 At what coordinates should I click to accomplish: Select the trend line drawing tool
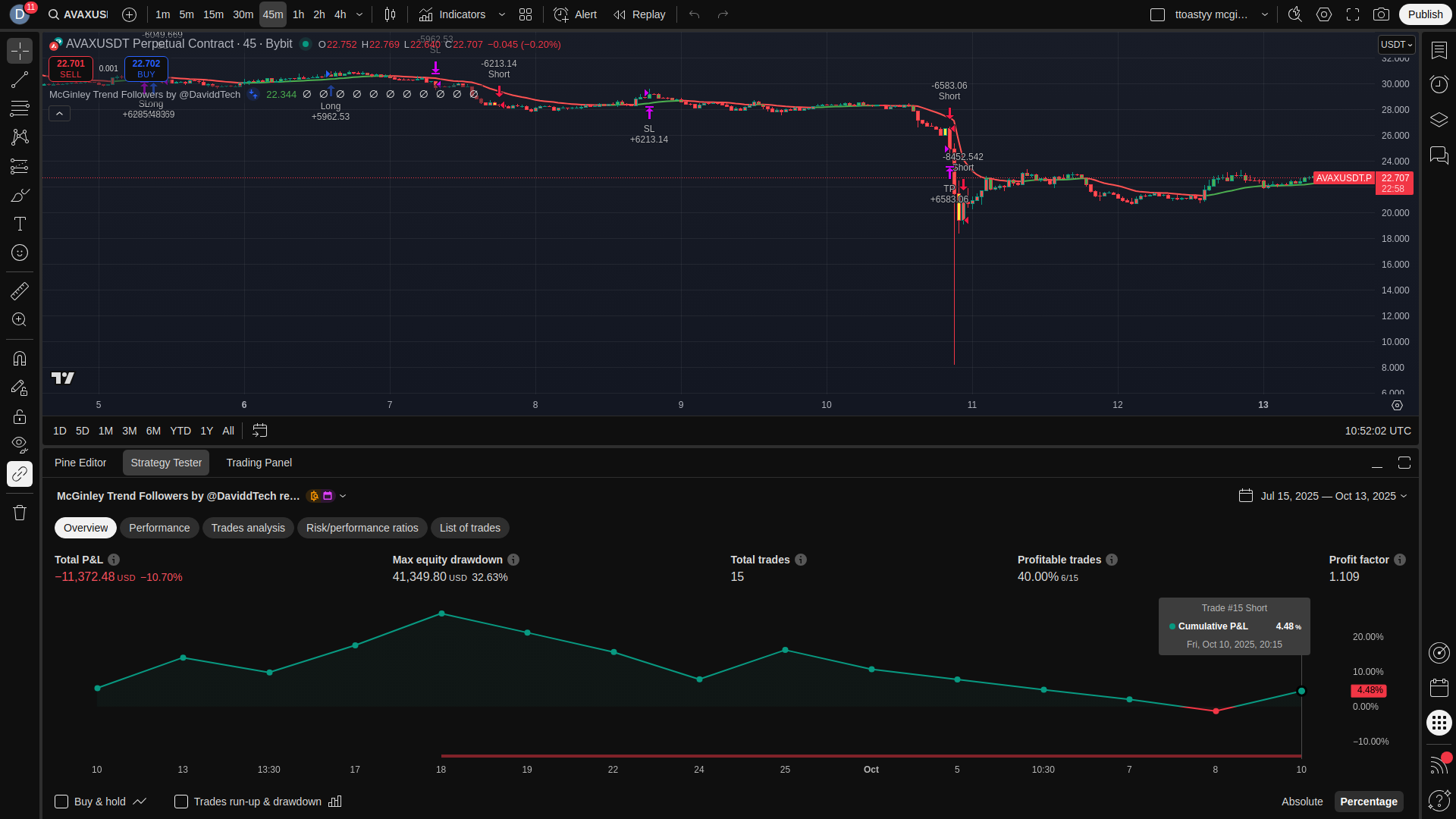click(x=20, y=80)
